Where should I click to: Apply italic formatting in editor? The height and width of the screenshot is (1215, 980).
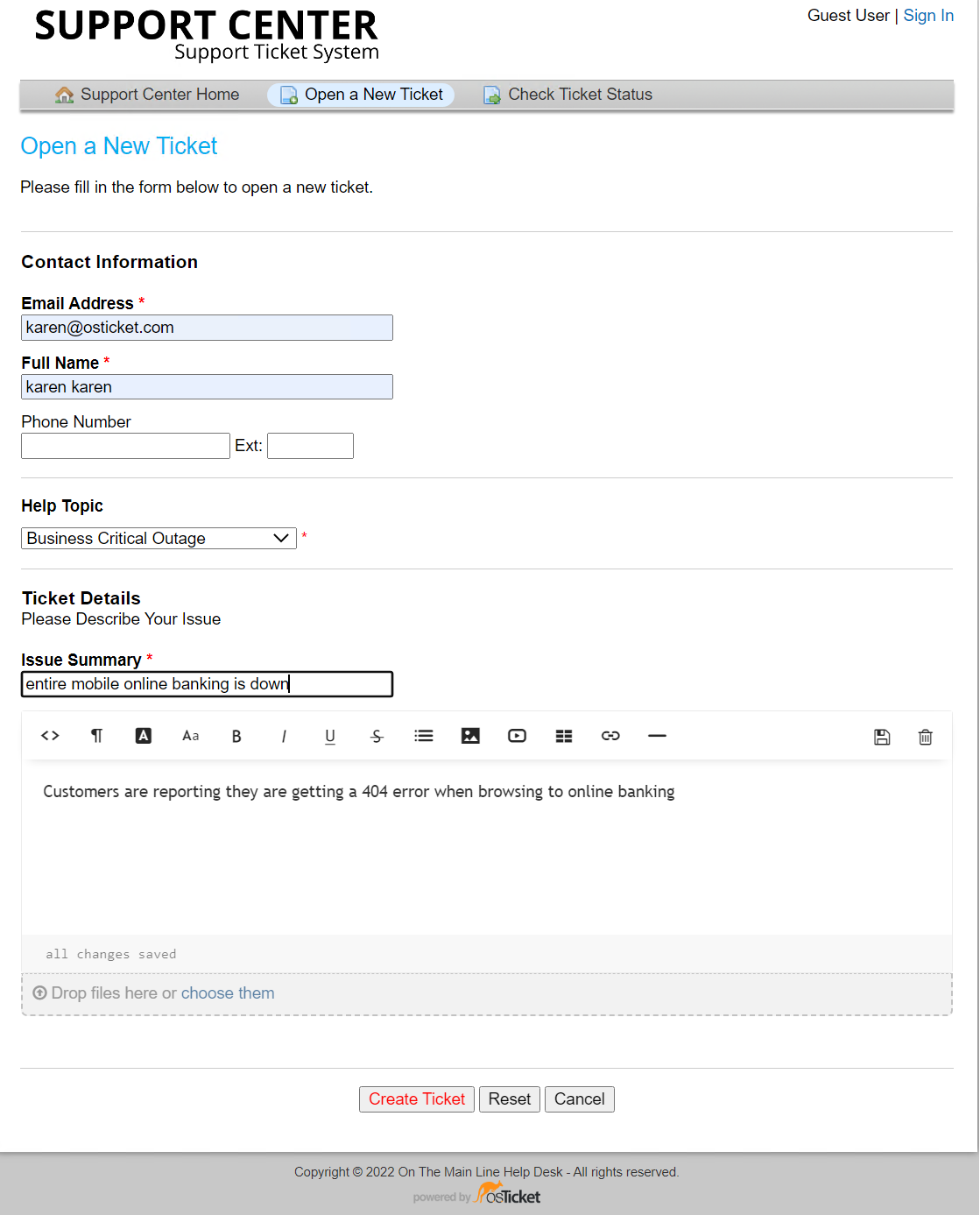point(284,736)
